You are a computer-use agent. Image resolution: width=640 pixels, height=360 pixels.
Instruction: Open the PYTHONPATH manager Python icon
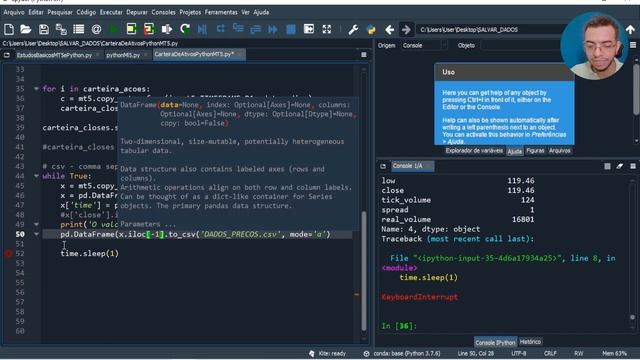point(371,29)
